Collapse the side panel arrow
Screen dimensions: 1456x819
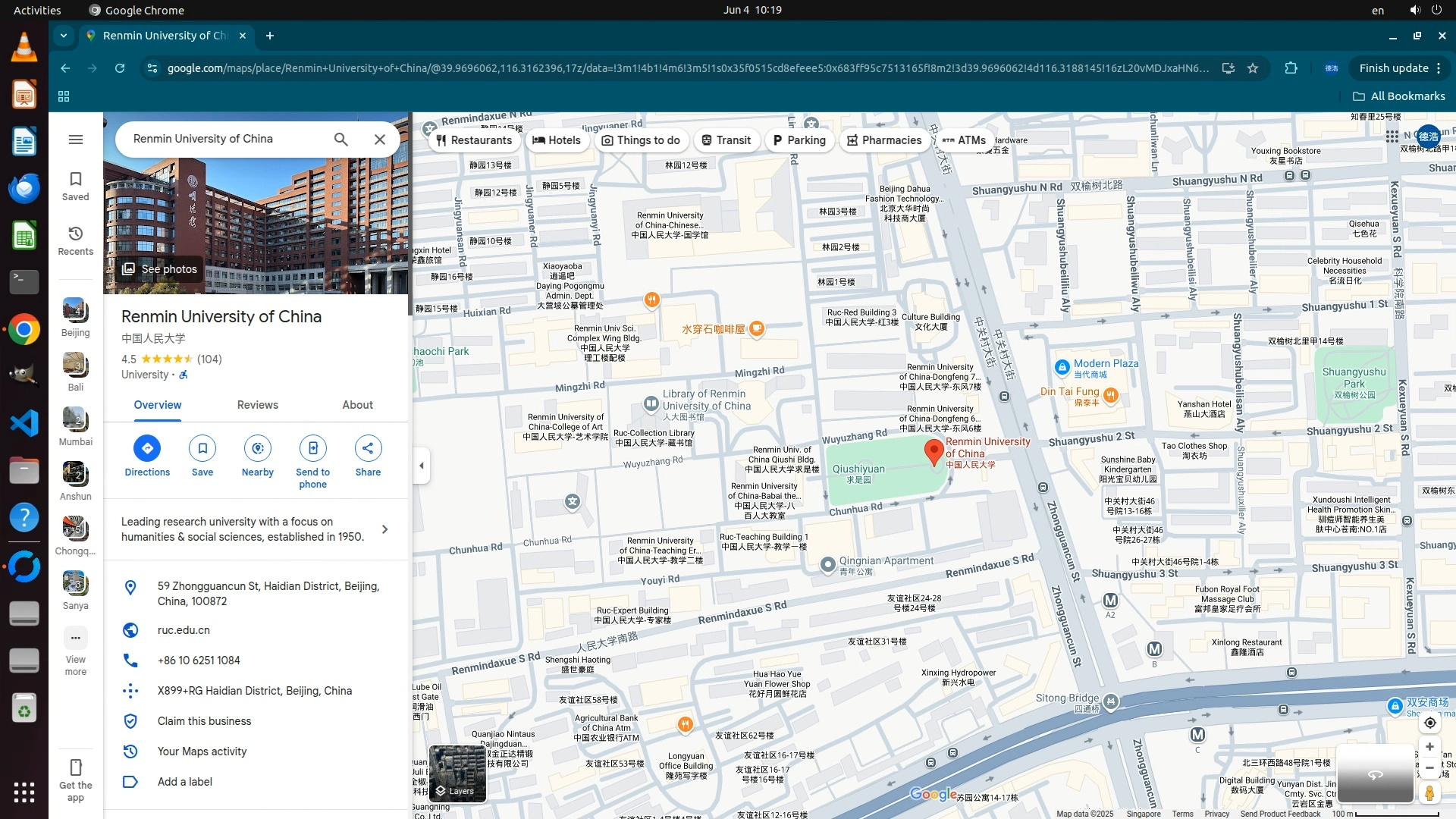pos(422,466)
